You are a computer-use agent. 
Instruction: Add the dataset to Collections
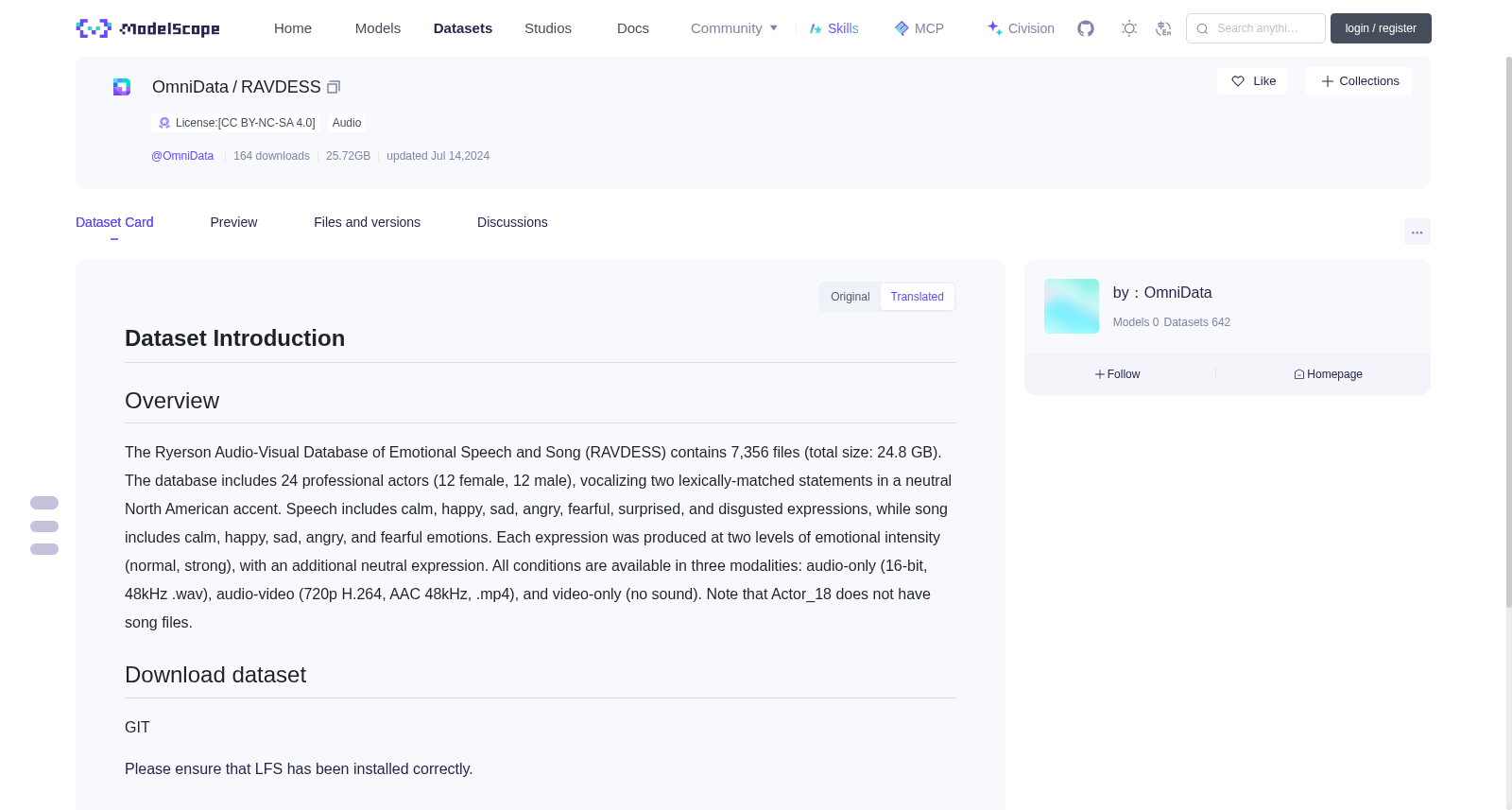click(1359, 81)
